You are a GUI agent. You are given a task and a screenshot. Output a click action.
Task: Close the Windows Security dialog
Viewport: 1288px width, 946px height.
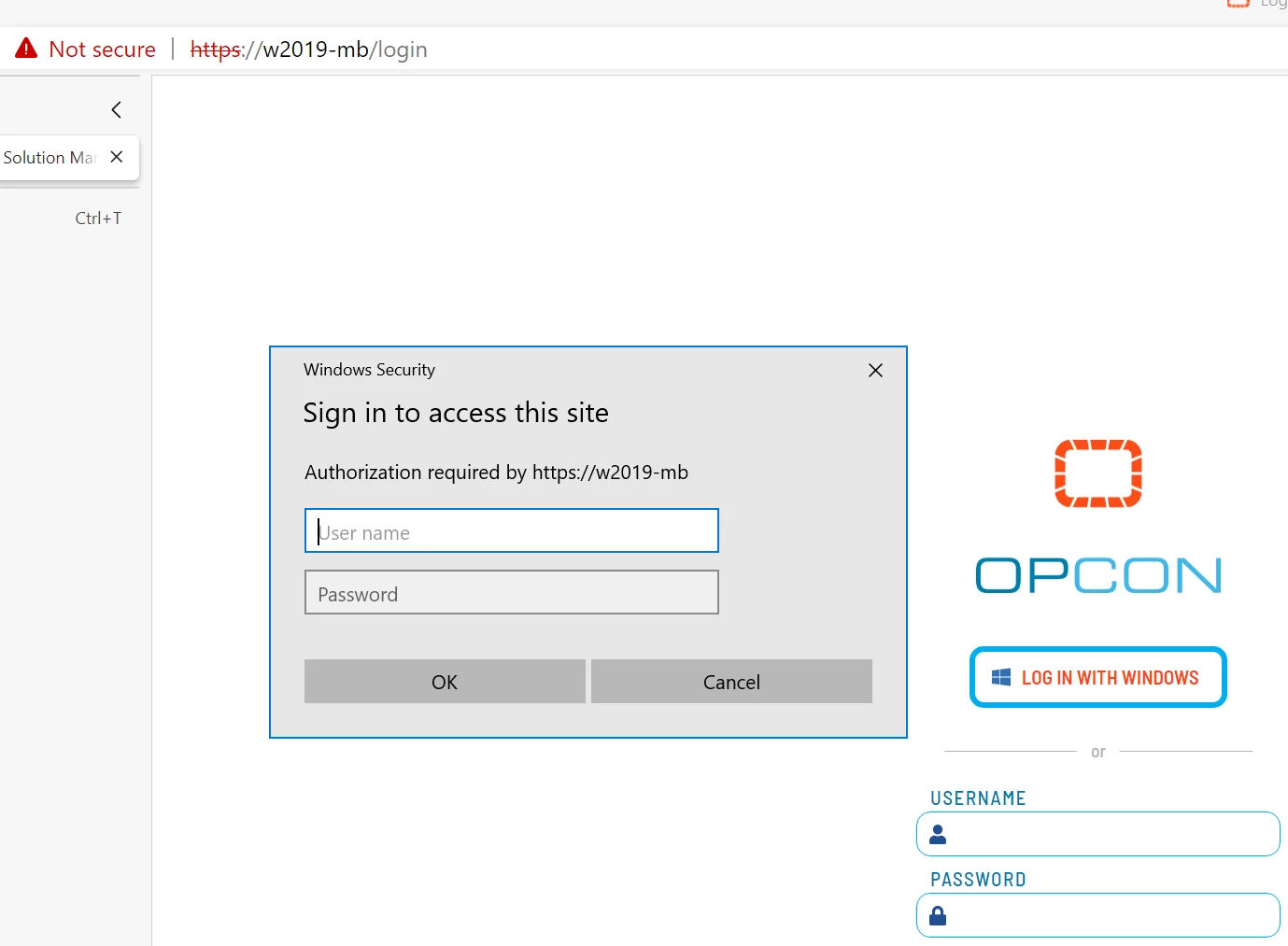875,371
